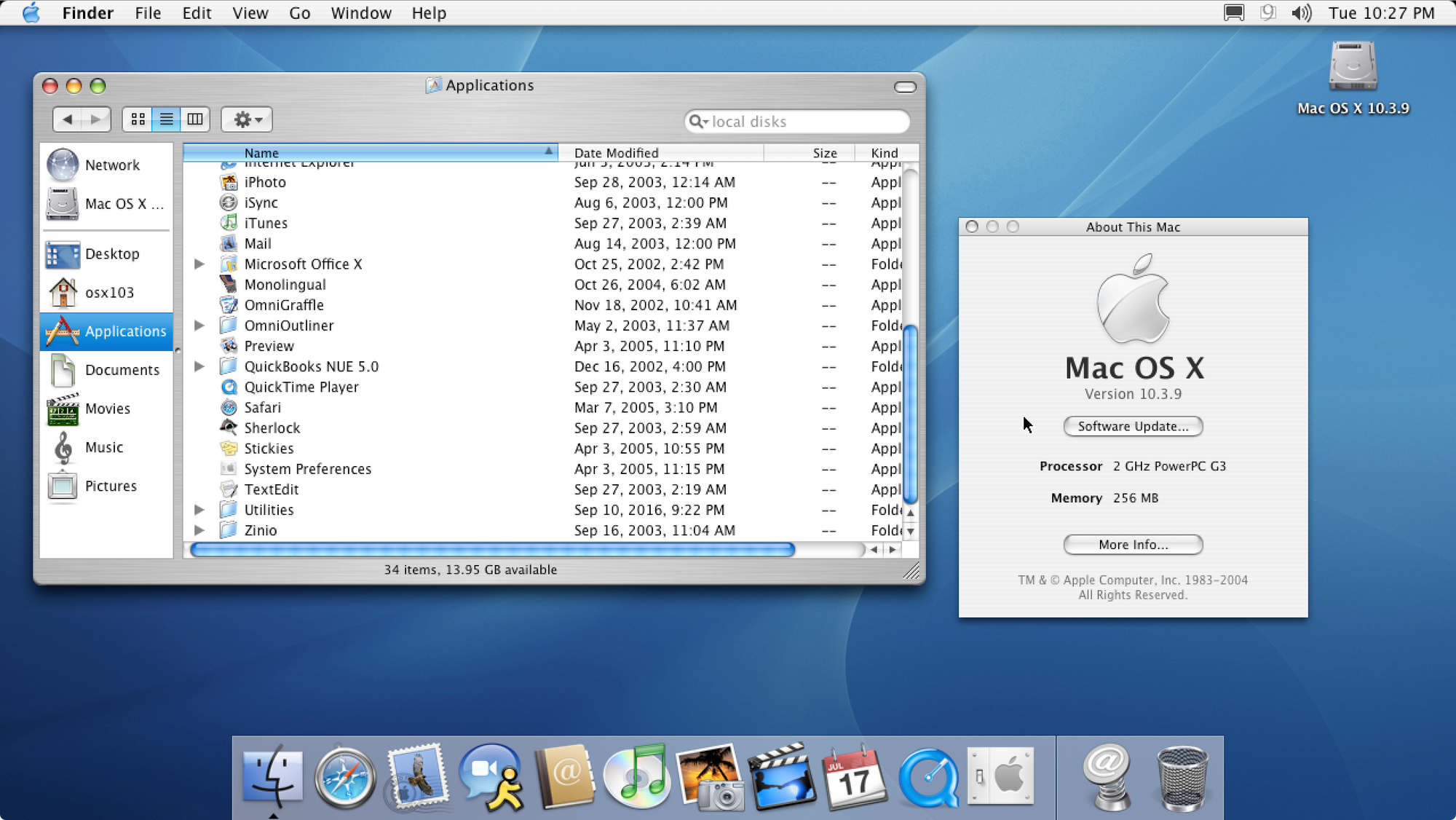The image size is (1456, 820).
Task: Drag the horizontal scrollbar in Finder
Action: [490, 548]
